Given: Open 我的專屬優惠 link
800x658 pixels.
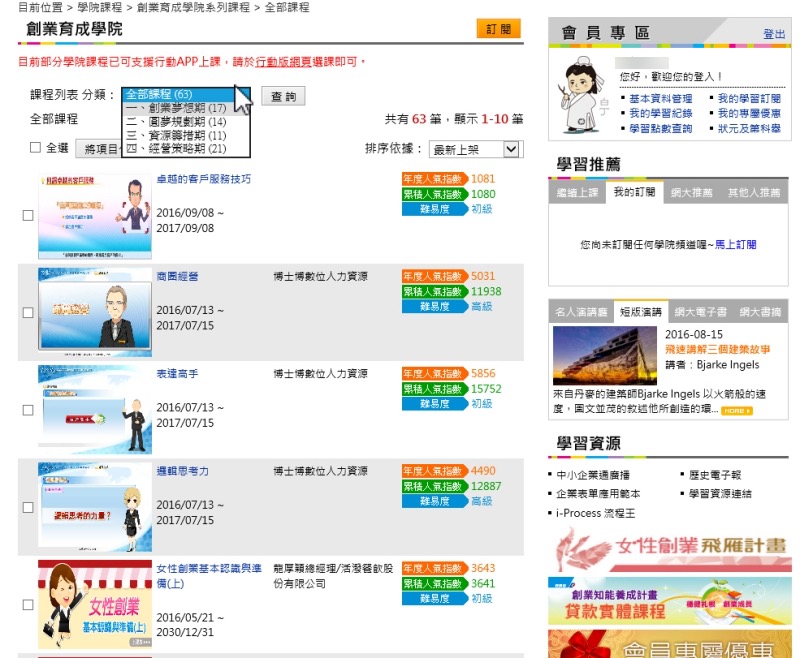Looking at the screenshot, I should pos(749,113).
